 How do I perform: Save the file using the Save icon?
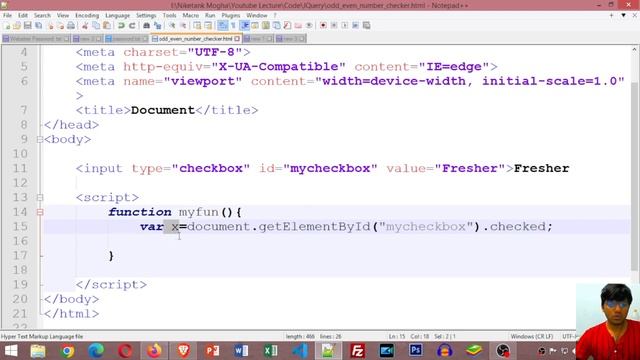[27, 25]
